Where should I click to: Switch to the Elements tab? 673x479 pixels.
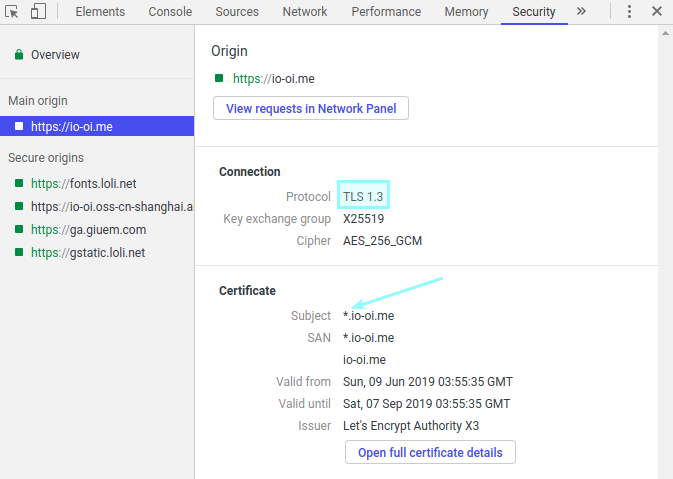[x=100, y=12]
